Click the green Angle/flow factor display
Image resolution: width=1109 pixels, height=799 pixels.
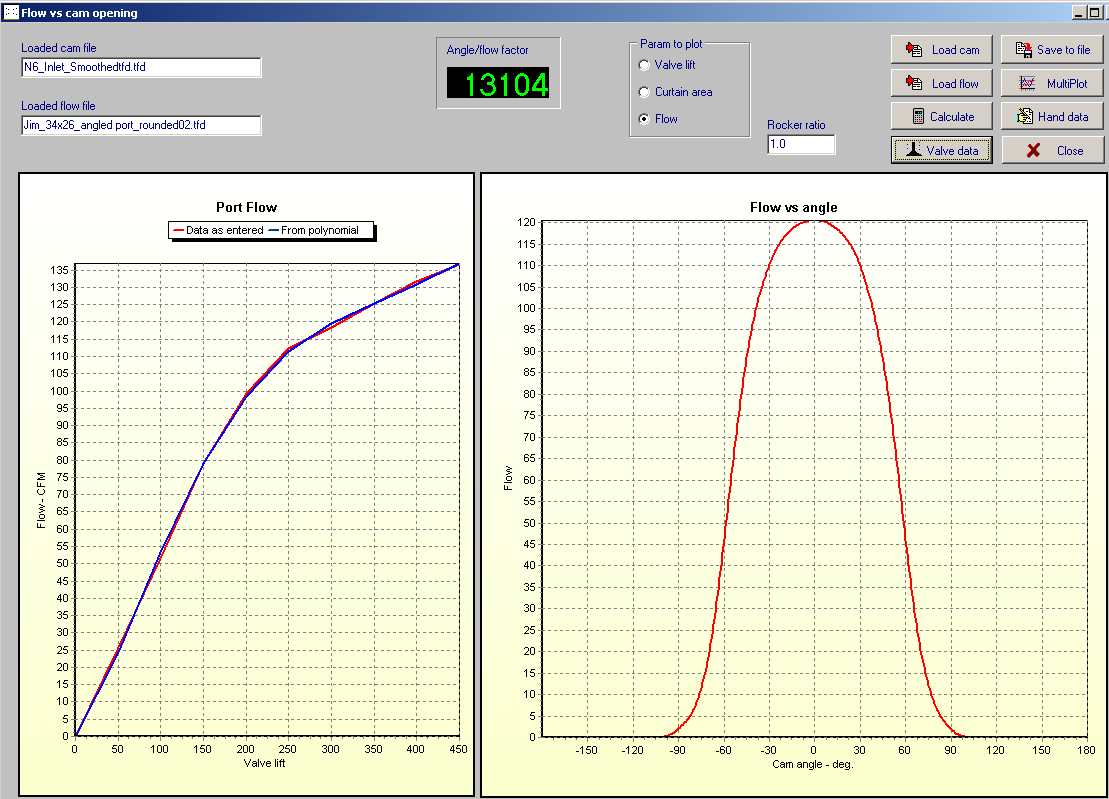coord(498,84)
